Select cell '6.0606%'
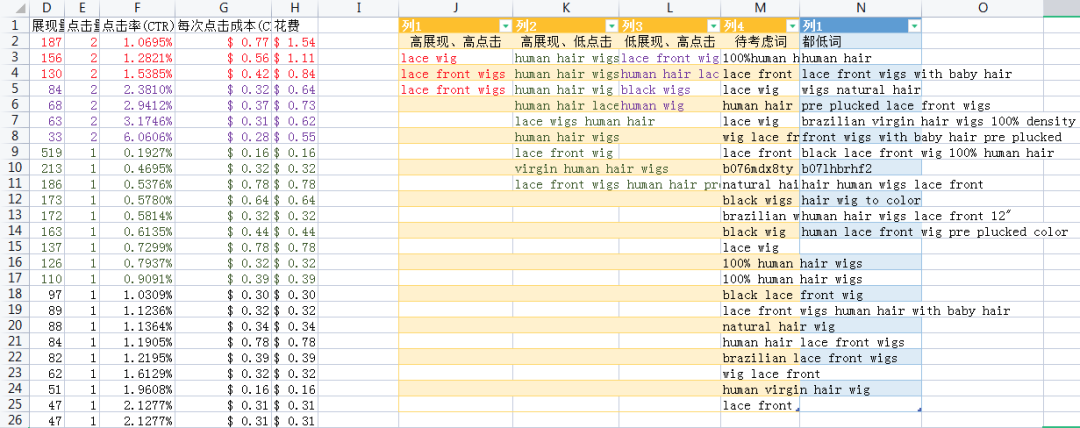Viewport: 1080px width, 428px height. (138, 136)
